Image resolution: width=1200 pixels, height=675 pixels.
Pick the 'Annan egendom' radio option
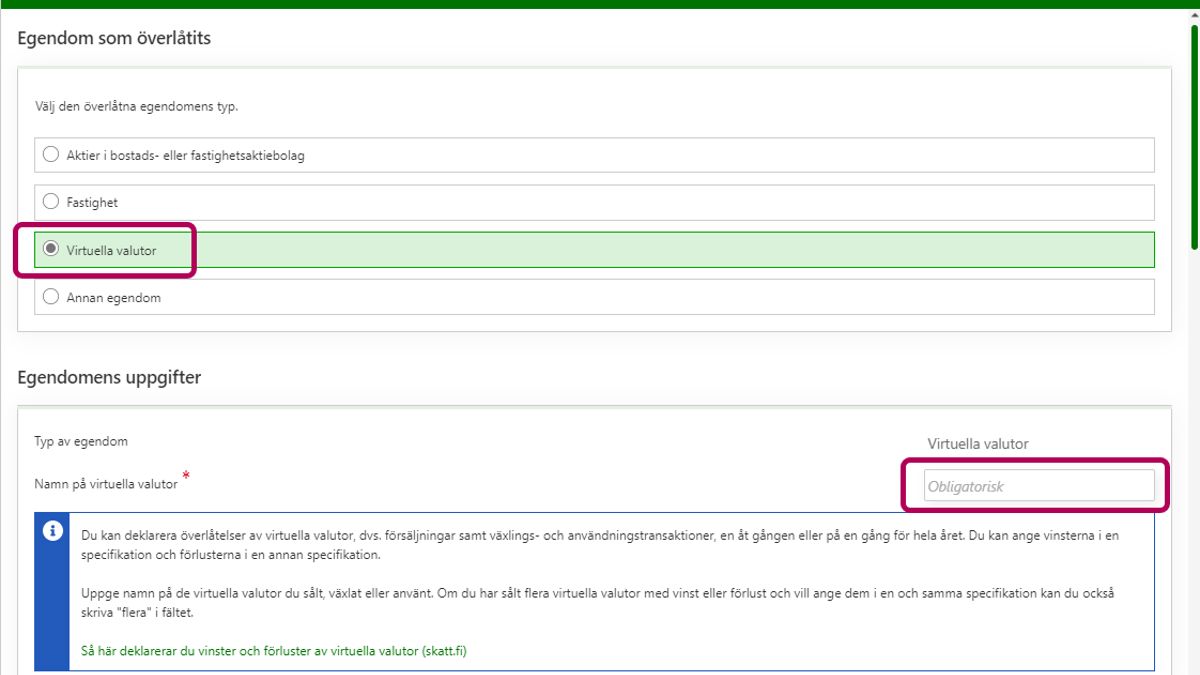click(x=51, y=297)
